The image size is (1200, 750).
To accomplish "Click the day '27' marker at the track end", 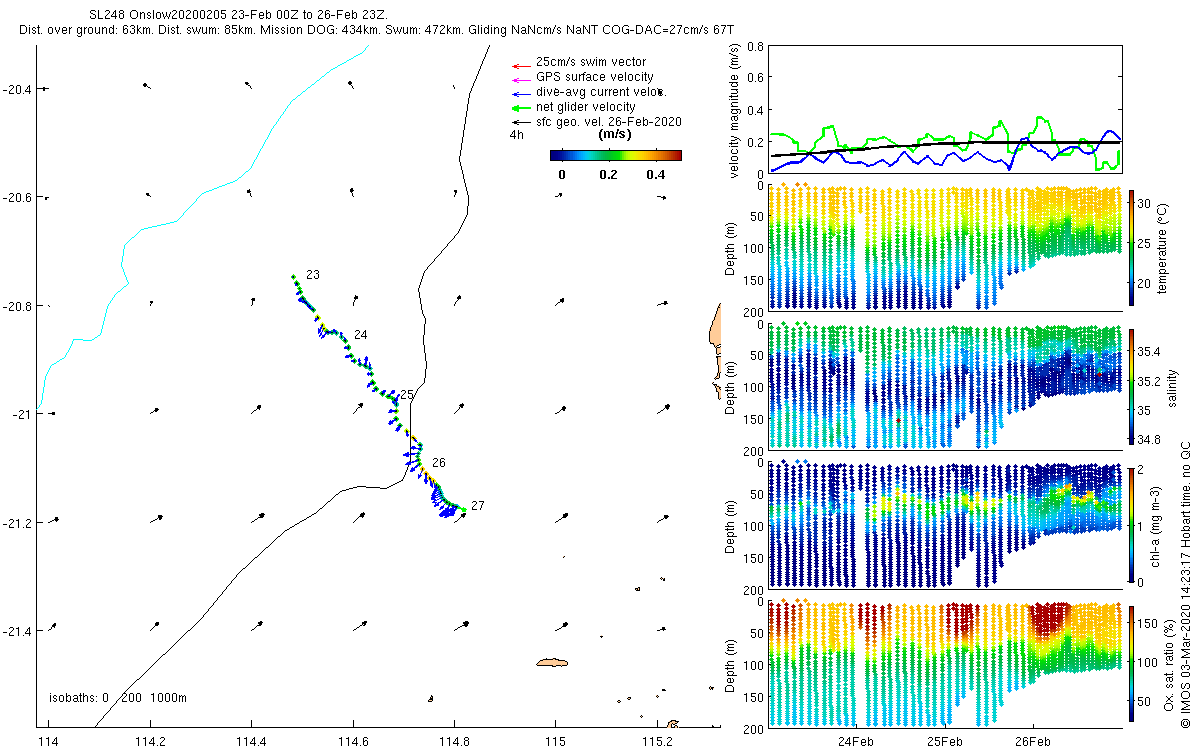I will (x=478, y=506).
